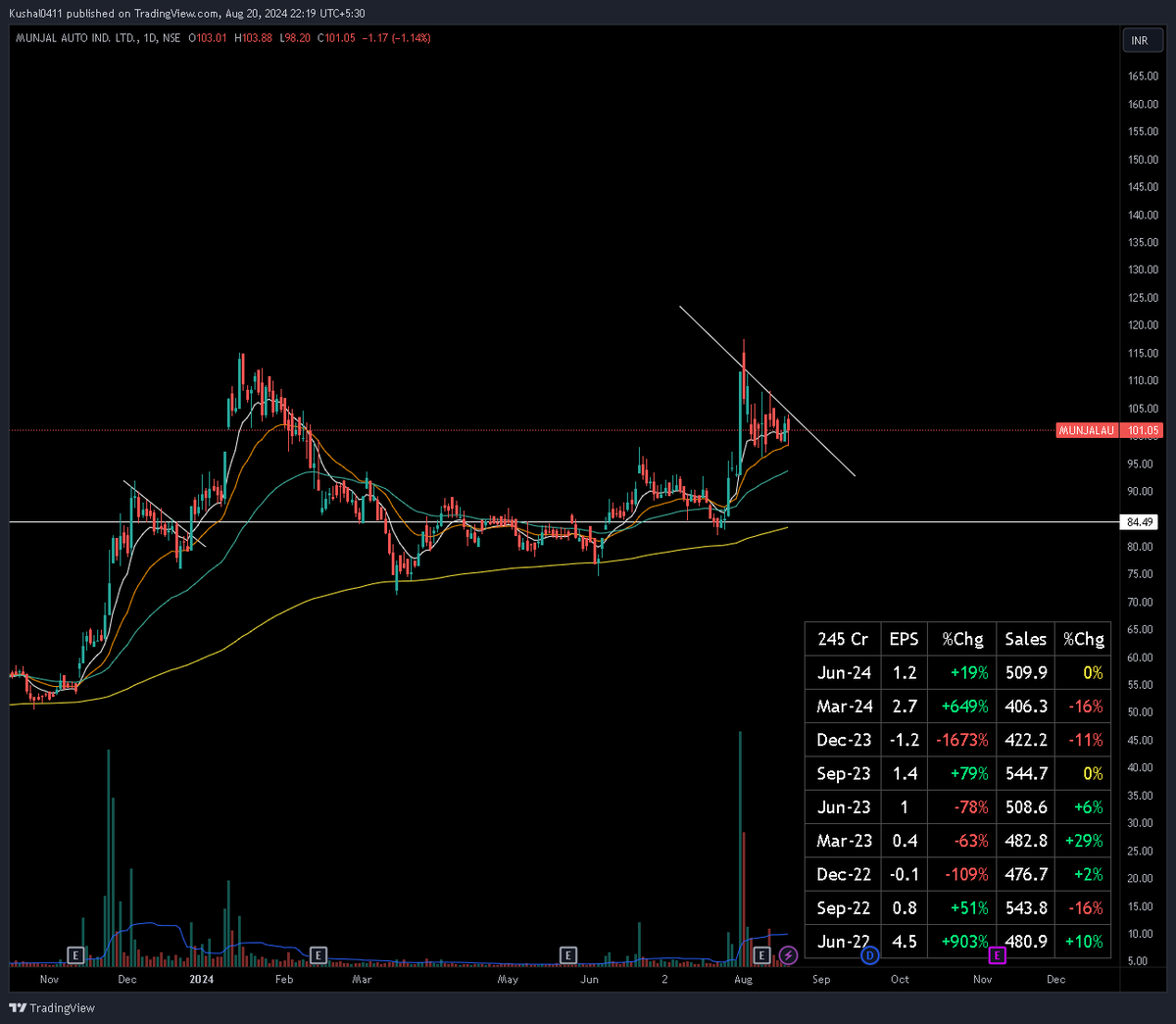Click the -1.17 (-1.14%) change value
1176x1024 pixels.
(x=397, y=38)
